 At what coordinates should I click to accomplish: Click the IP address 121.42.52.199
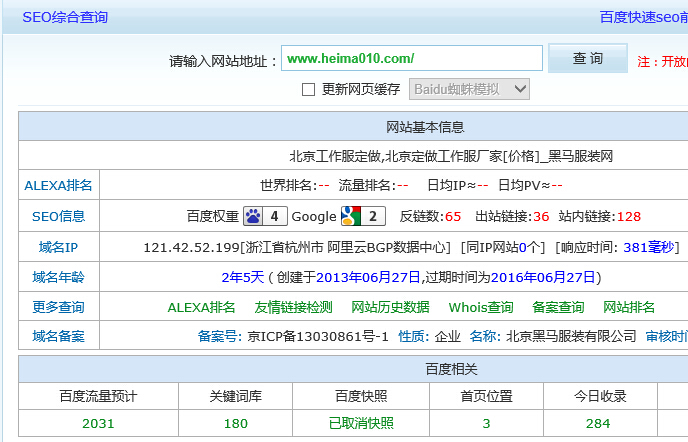(x=191, y=248)
